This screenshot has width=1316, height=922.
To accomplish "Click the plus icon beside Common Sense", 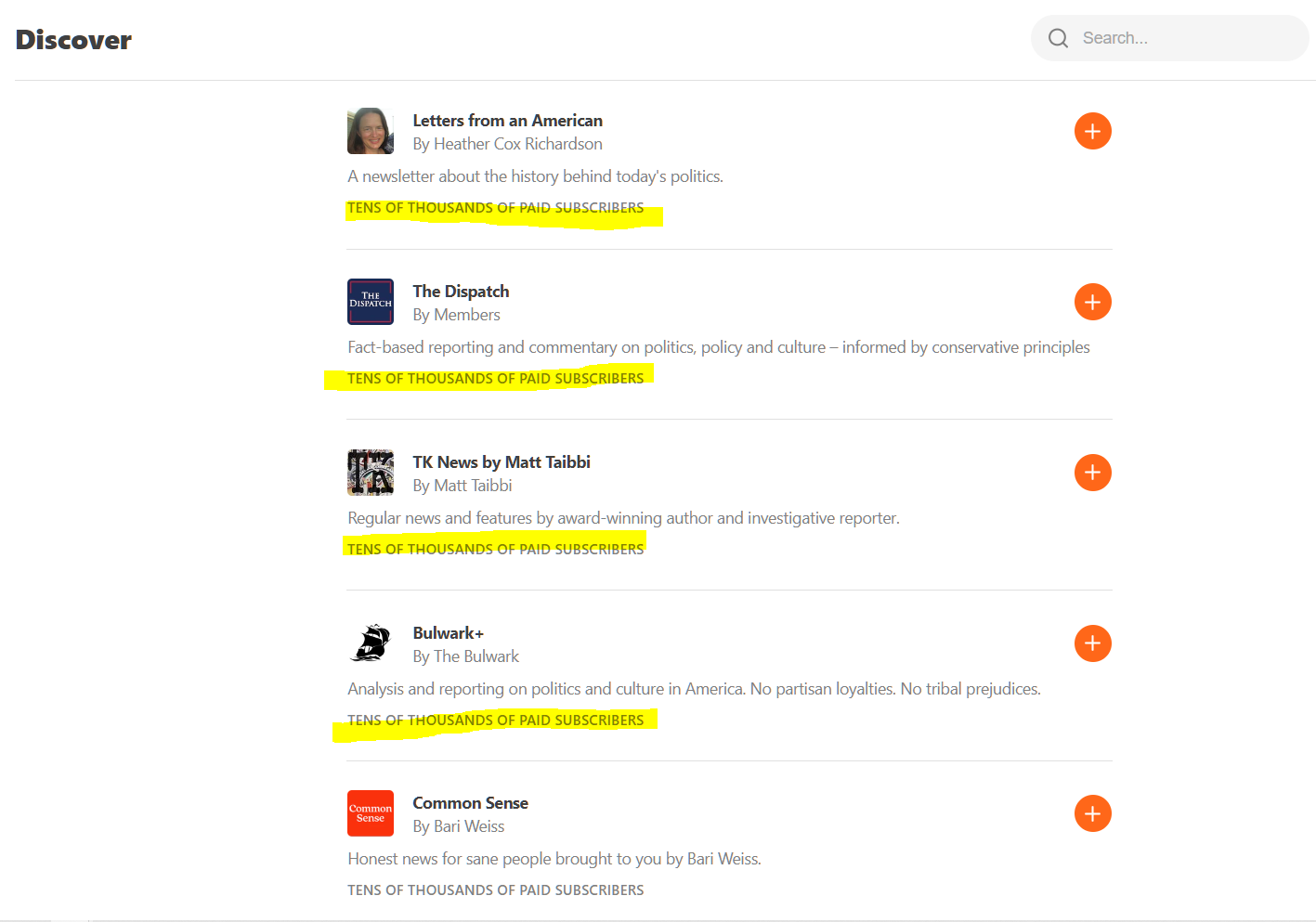I will [1092, 813].
